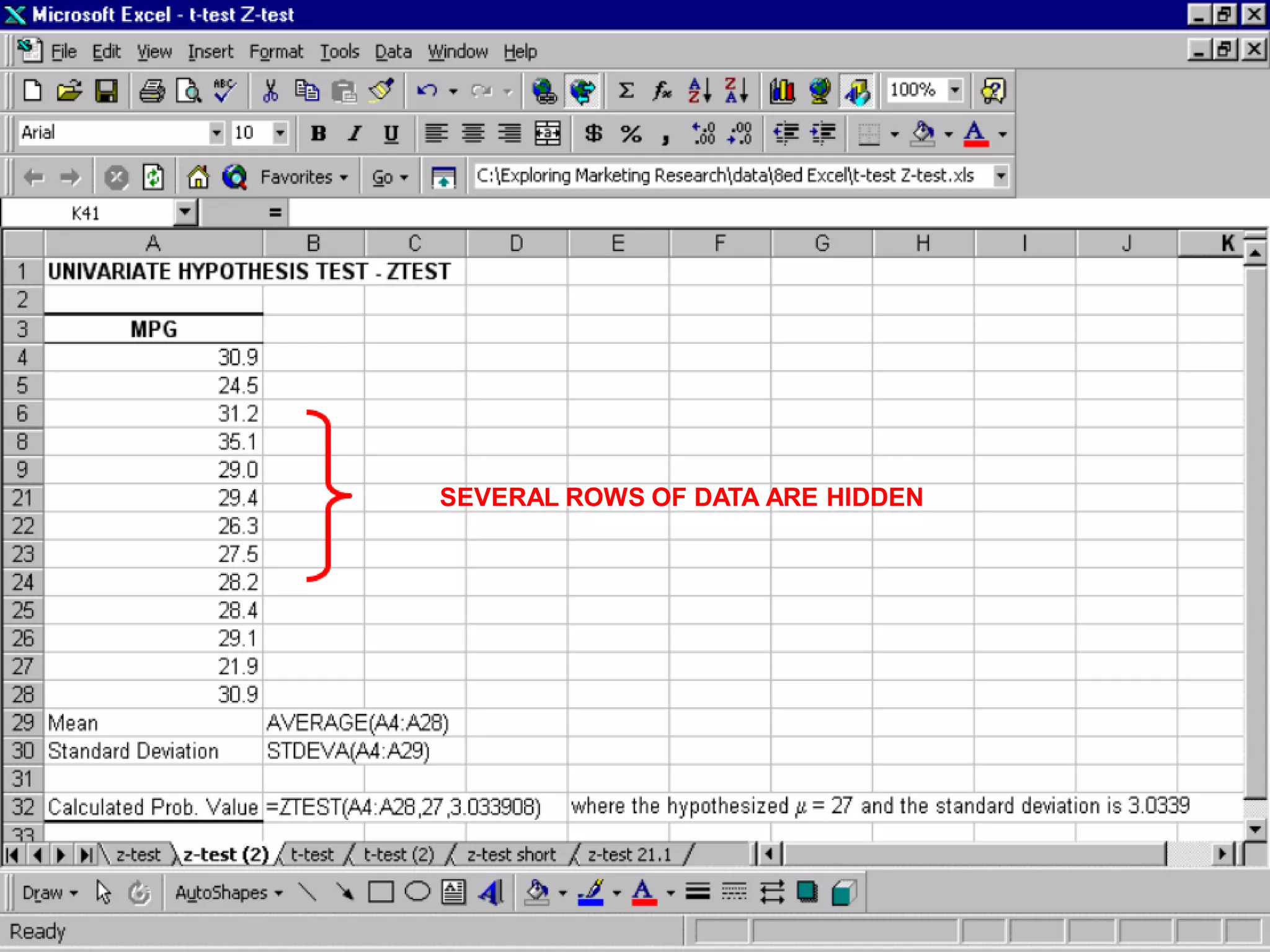Cut selection with the scissors icon

[x=270, y=91]
